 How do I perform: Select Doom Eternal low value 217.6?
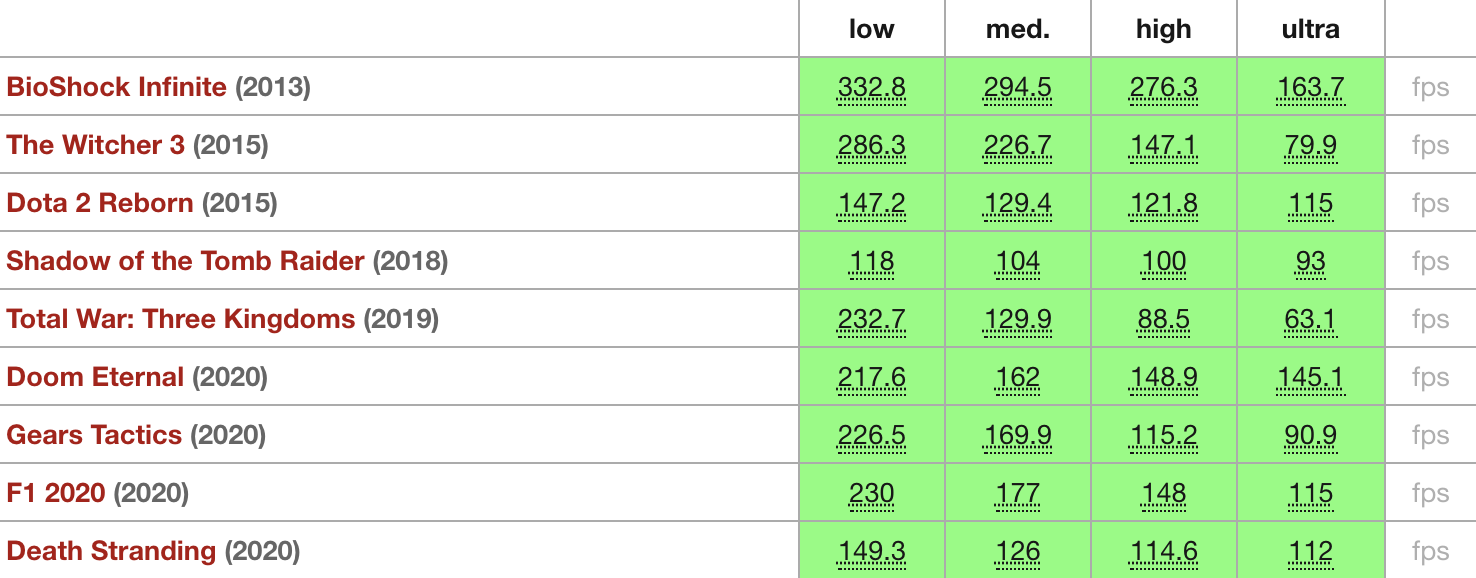tap(872, 378)
